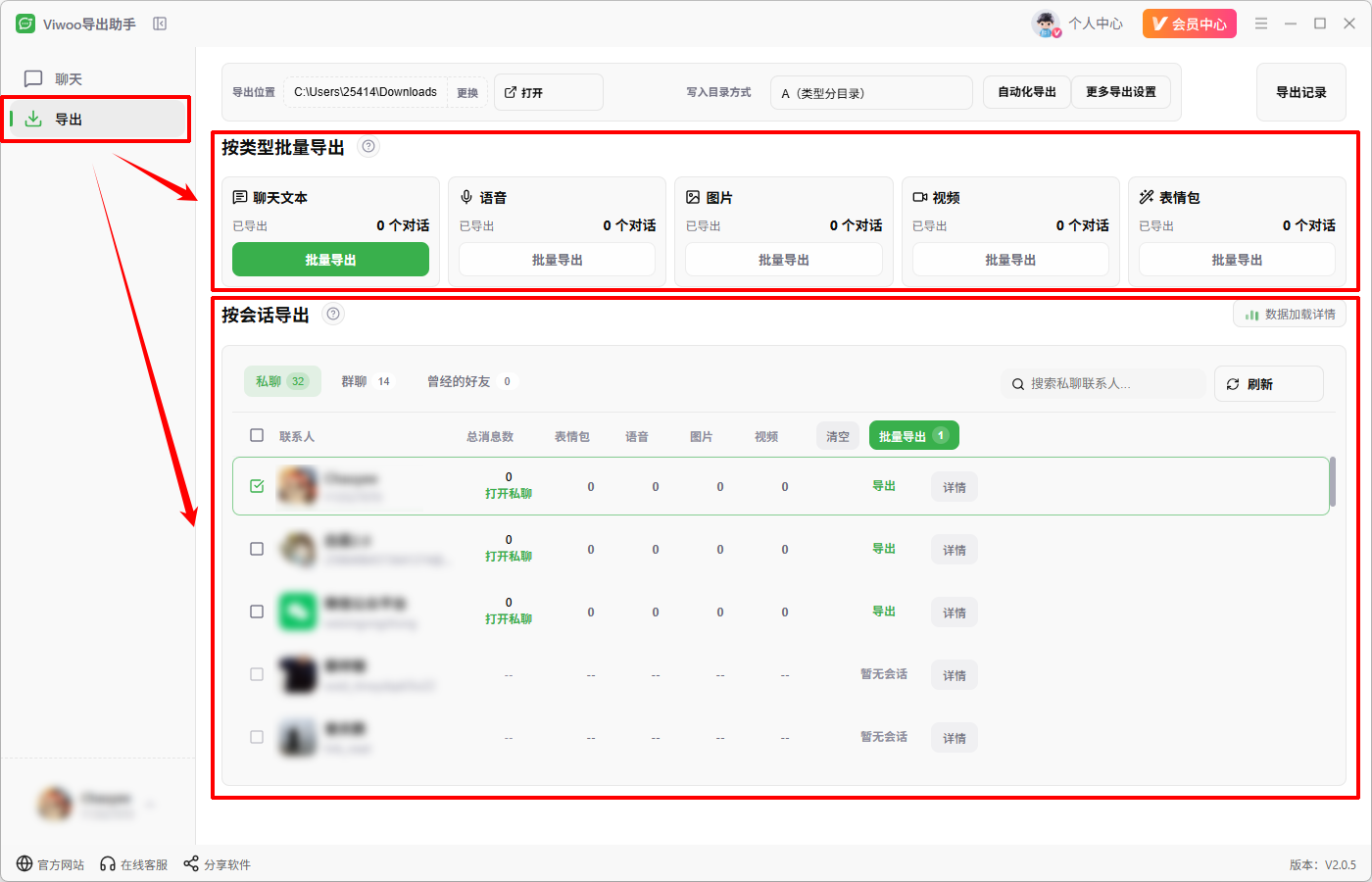Click the 图片 image icon
This screenshot has width=1372, height=882.
(693, 197)
